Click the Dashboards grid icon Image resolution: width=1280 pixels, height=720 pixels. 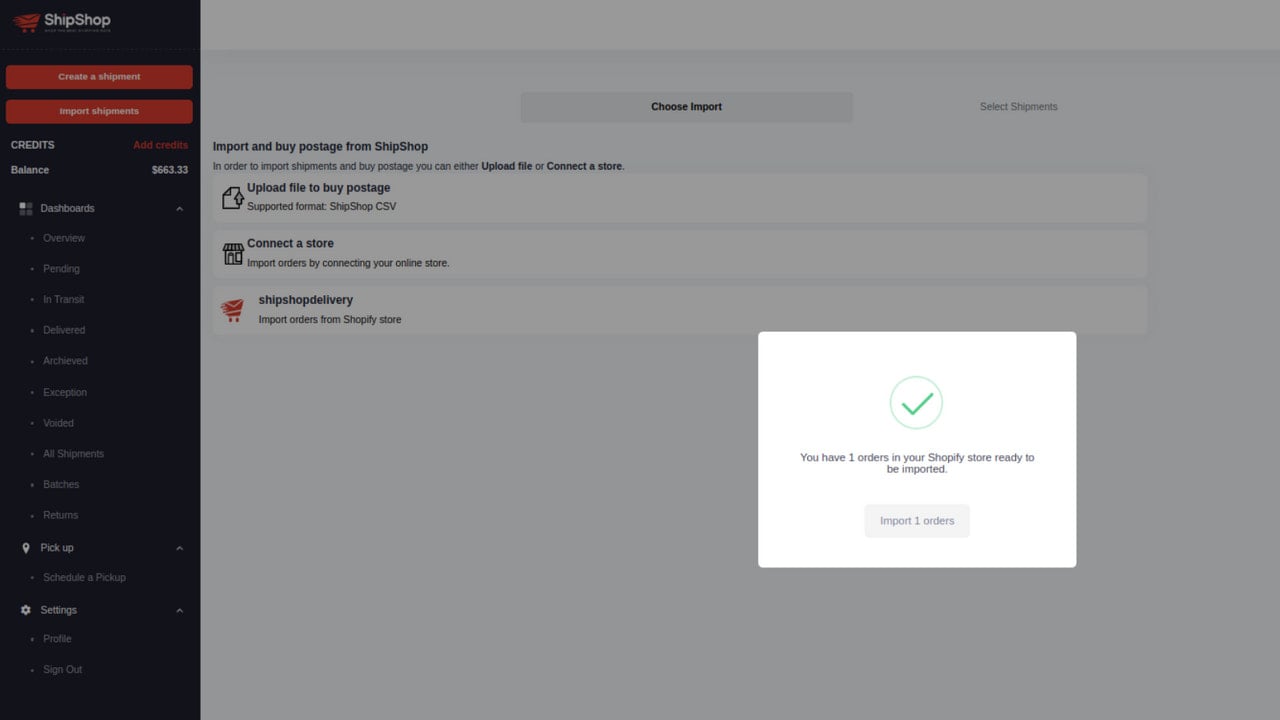[26, 208]
